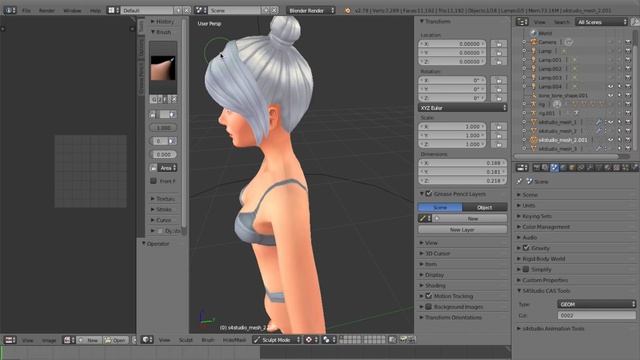This screenshot has width=640, height=360.
Task: Open the XYZ Euler rotation mode dropdown
Action: click(462, 108)
